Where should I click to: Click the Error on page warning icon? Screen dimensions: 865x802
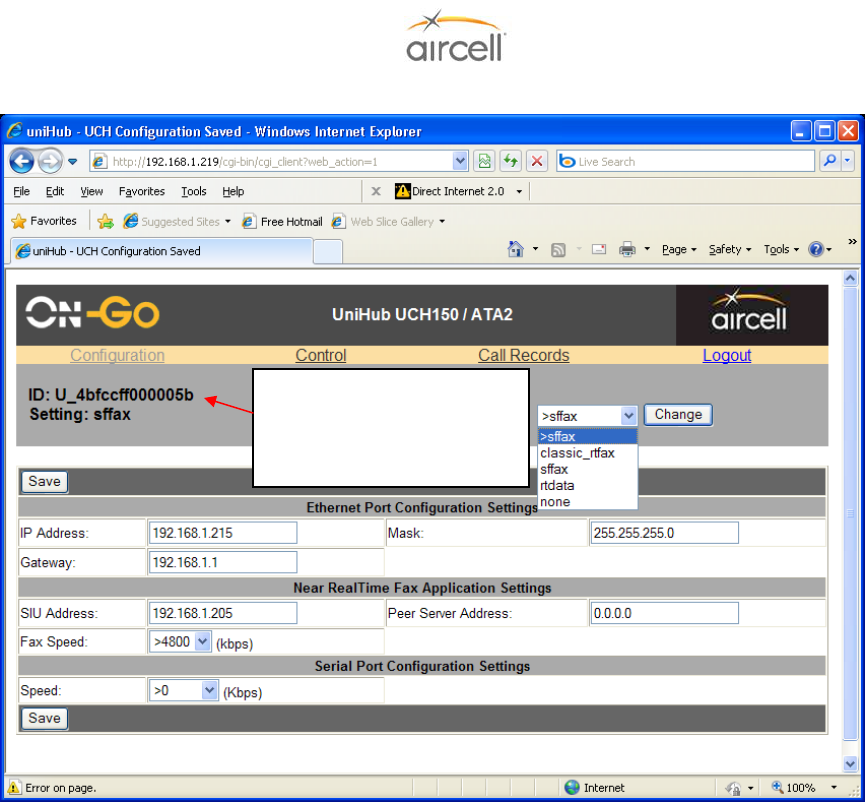click(14, 788)
